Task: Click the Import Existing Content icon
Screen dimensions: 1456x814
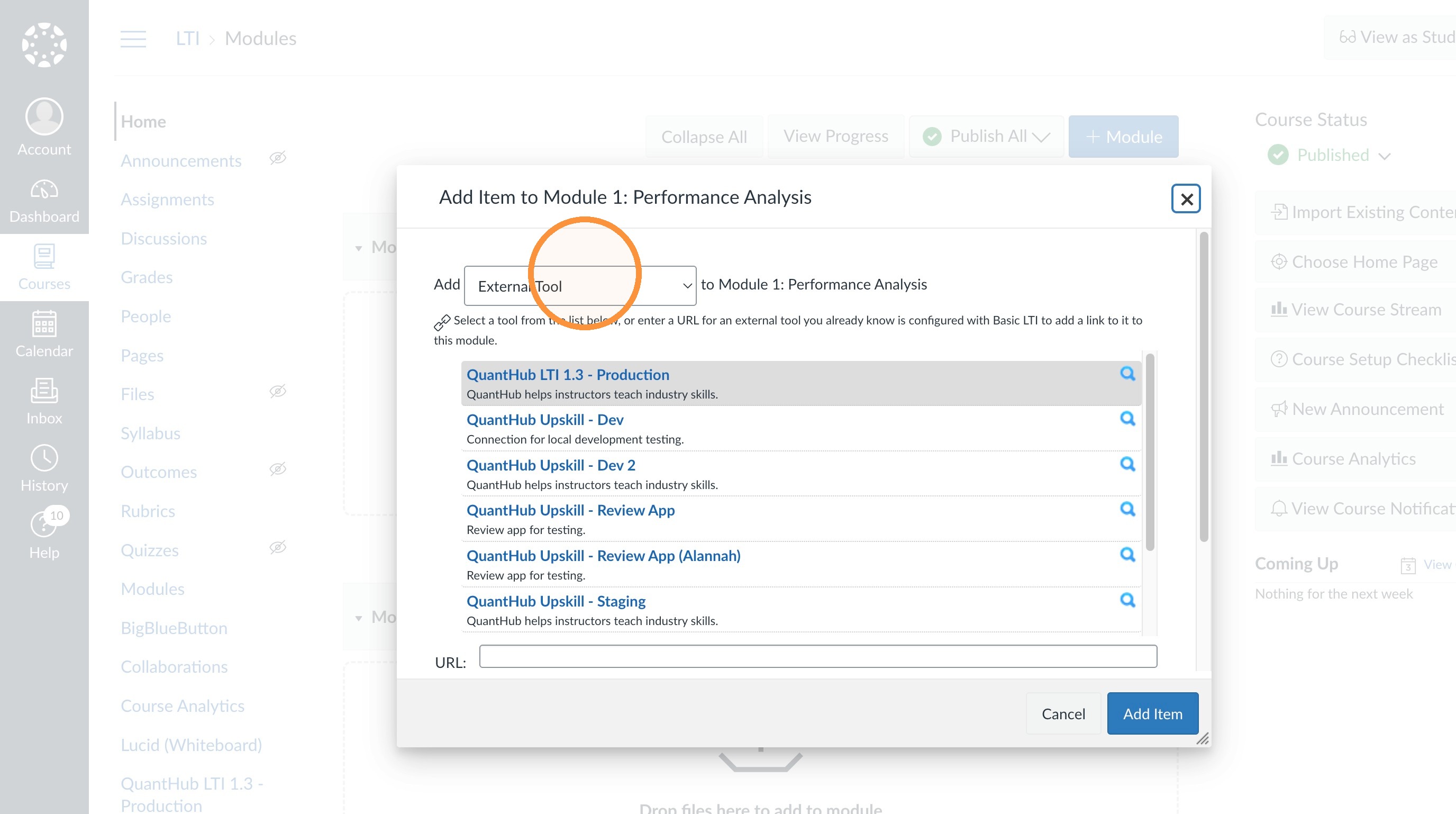Action: coord(1279,212)
